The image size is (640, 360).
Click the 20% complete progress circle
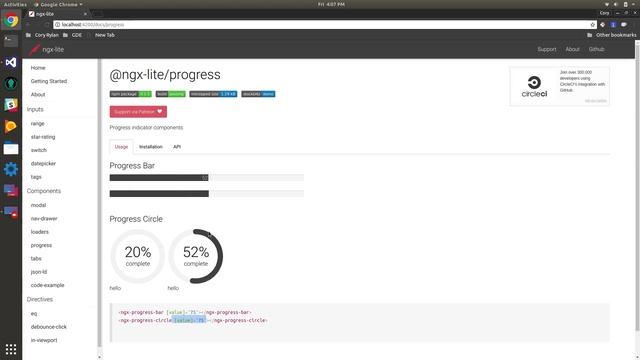(138, 256)
